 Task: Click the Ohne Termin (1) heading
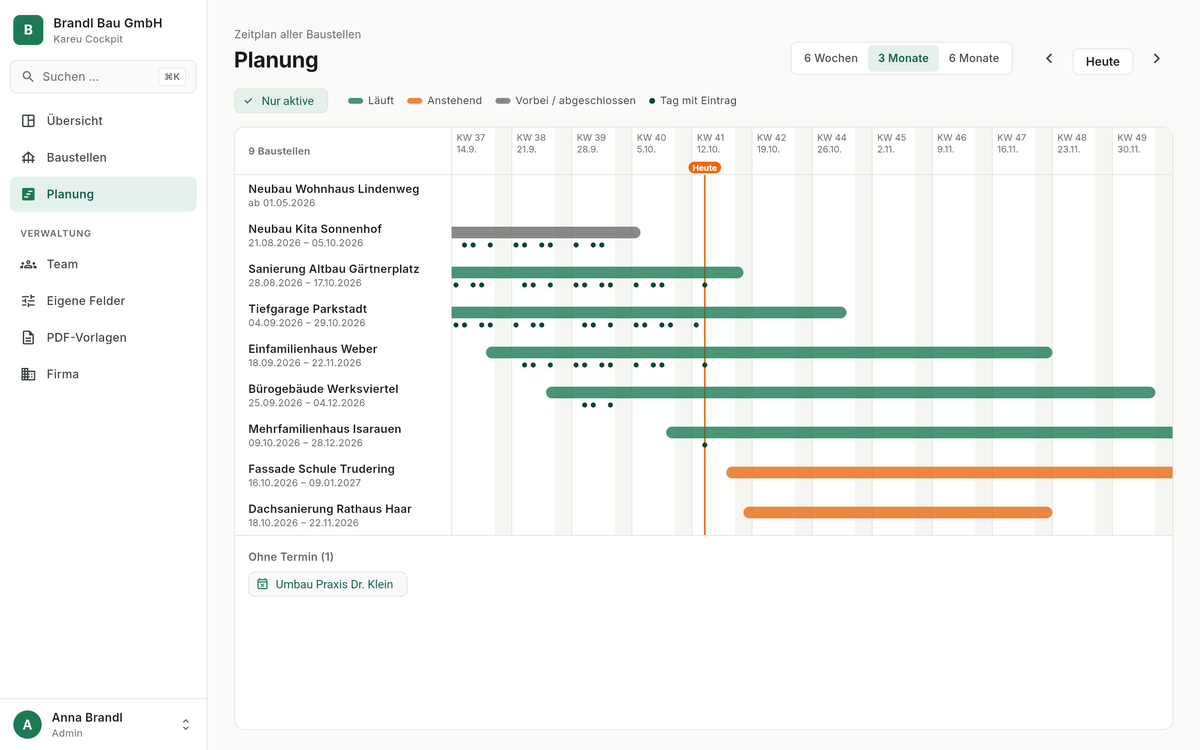[291, 557]
